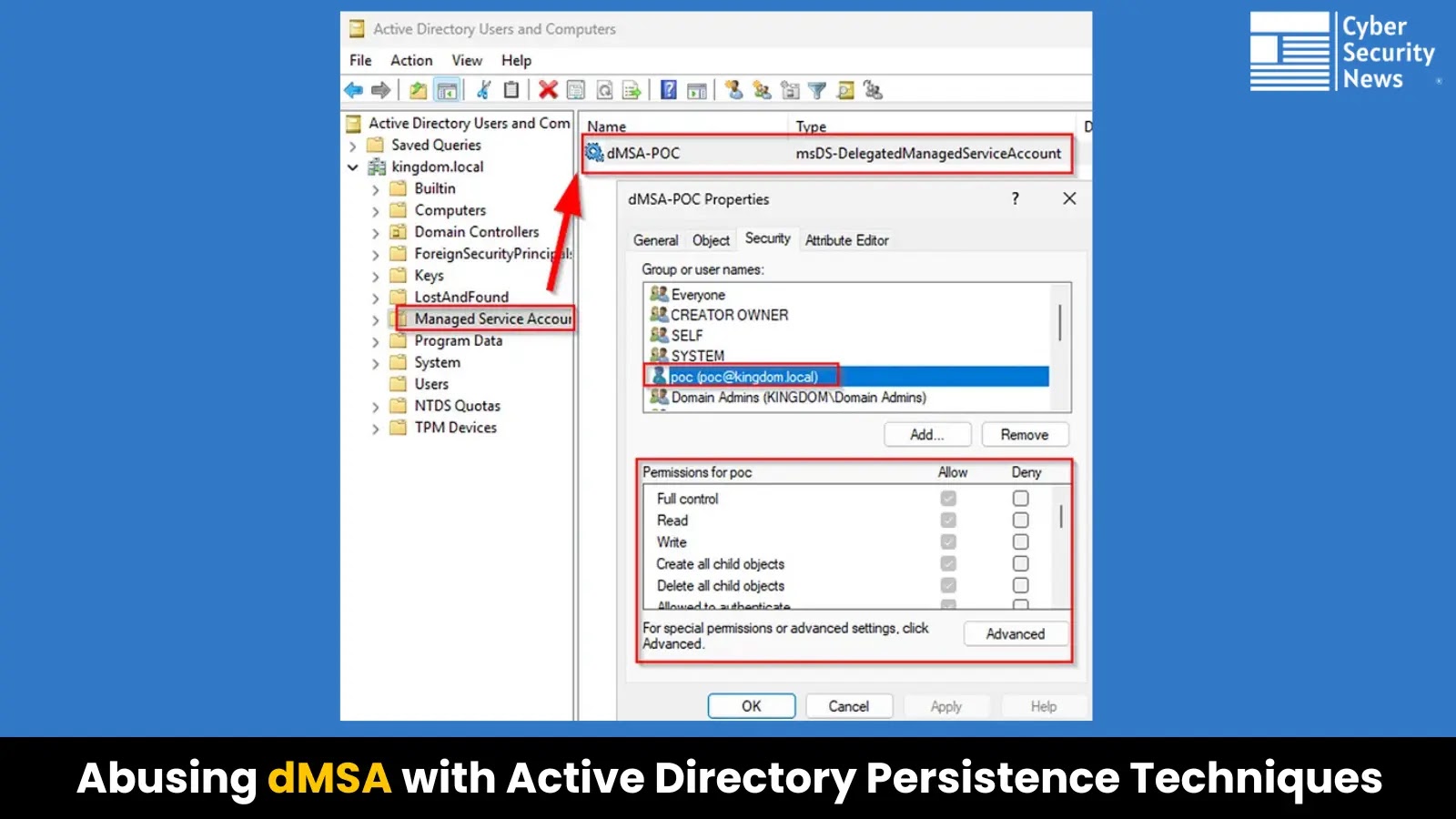Open the Export List toolbar icon

click(632, 90)
